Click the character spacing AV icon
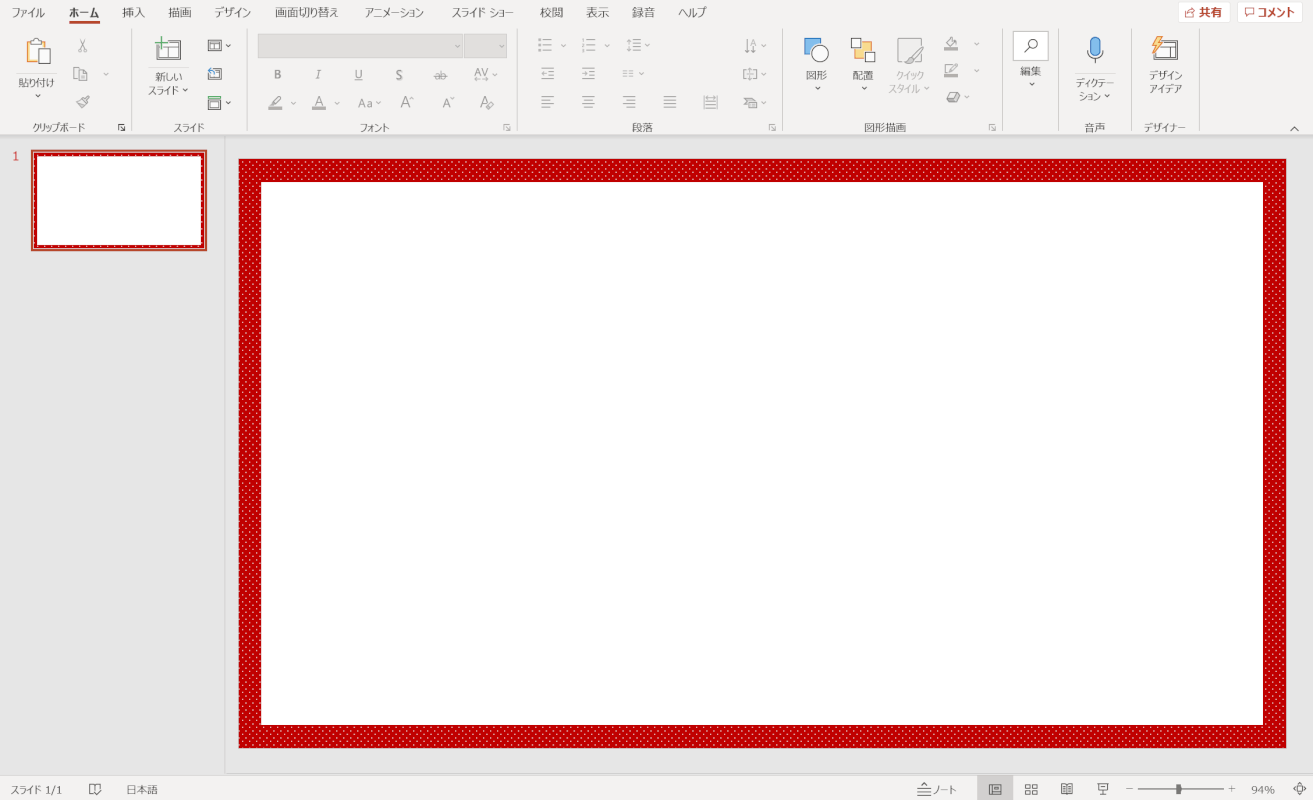 click(x=481, y=74)
